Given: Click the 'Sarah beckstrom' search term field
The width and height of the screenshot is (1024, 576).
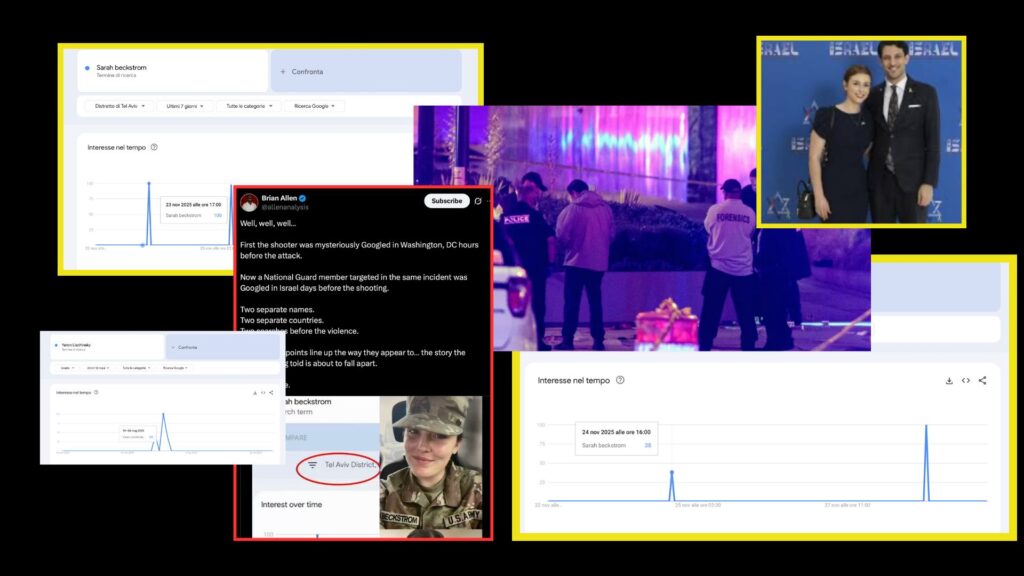Looking at the screenshot, I should [172, 71].
